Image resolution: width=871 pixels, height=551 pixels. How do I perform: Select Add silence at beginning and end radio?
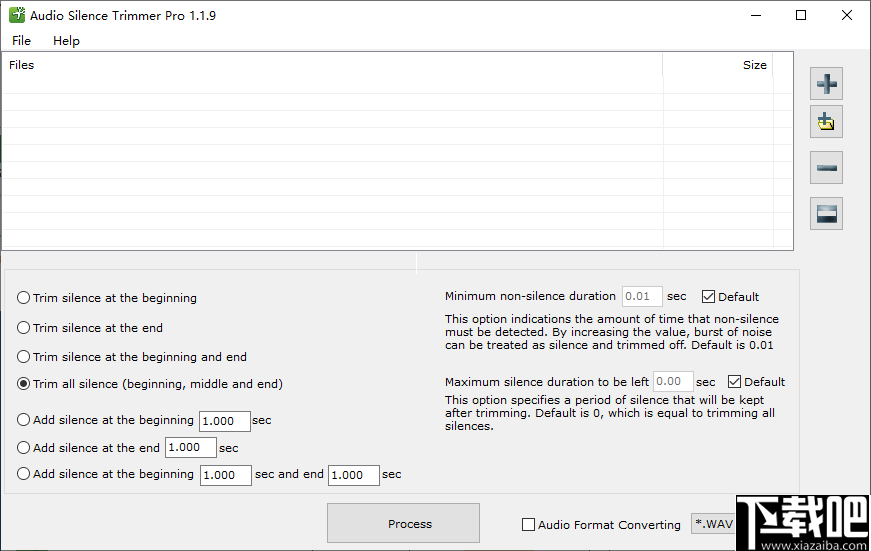23,474
